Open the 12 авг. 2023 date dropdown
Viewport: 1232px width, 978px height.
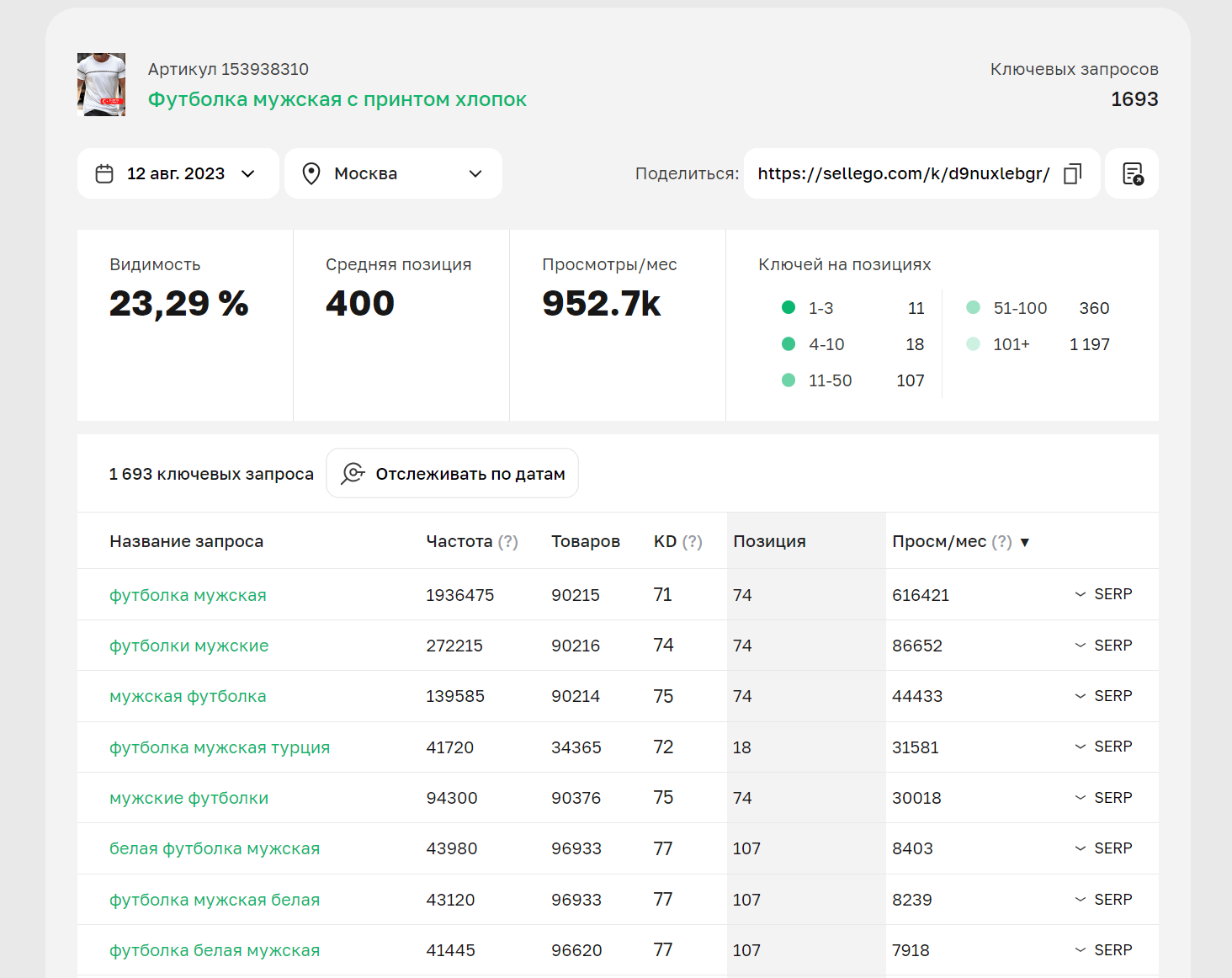[x=178, y=174]
